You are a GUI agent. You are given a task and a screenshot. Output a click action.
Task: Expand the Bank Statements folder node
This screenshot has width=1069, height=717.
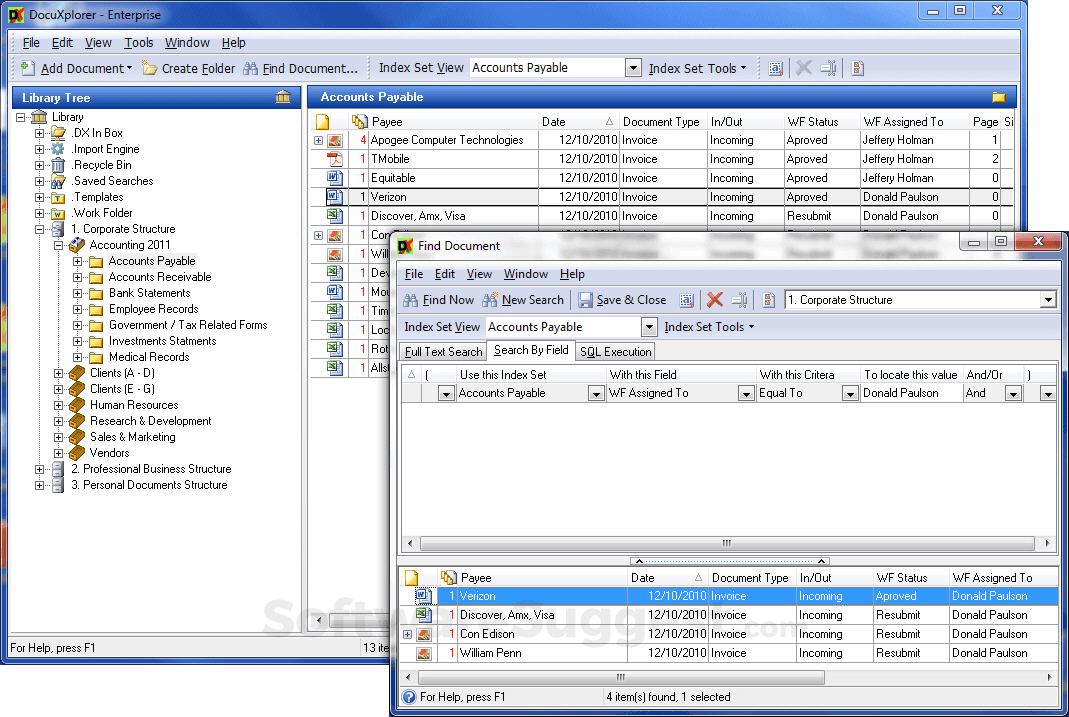[x=78, y=293]
